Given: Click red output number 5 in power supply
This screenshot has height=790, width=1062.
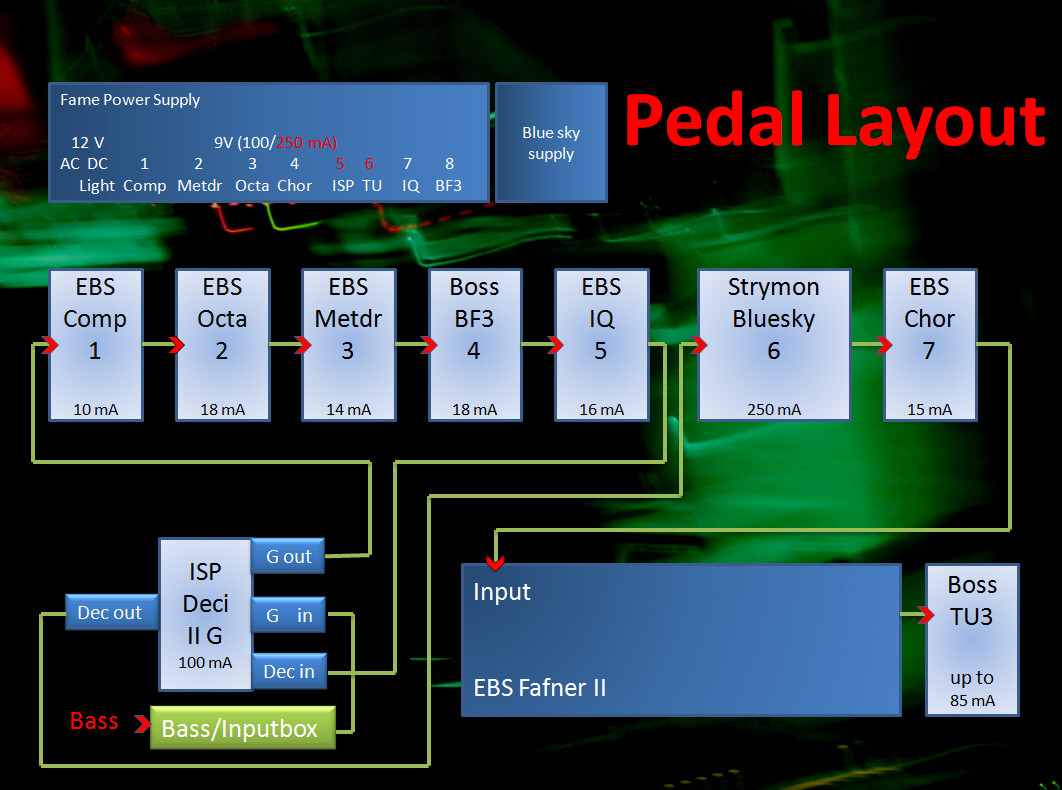Looking at the screenshot, I should [340, 164].
